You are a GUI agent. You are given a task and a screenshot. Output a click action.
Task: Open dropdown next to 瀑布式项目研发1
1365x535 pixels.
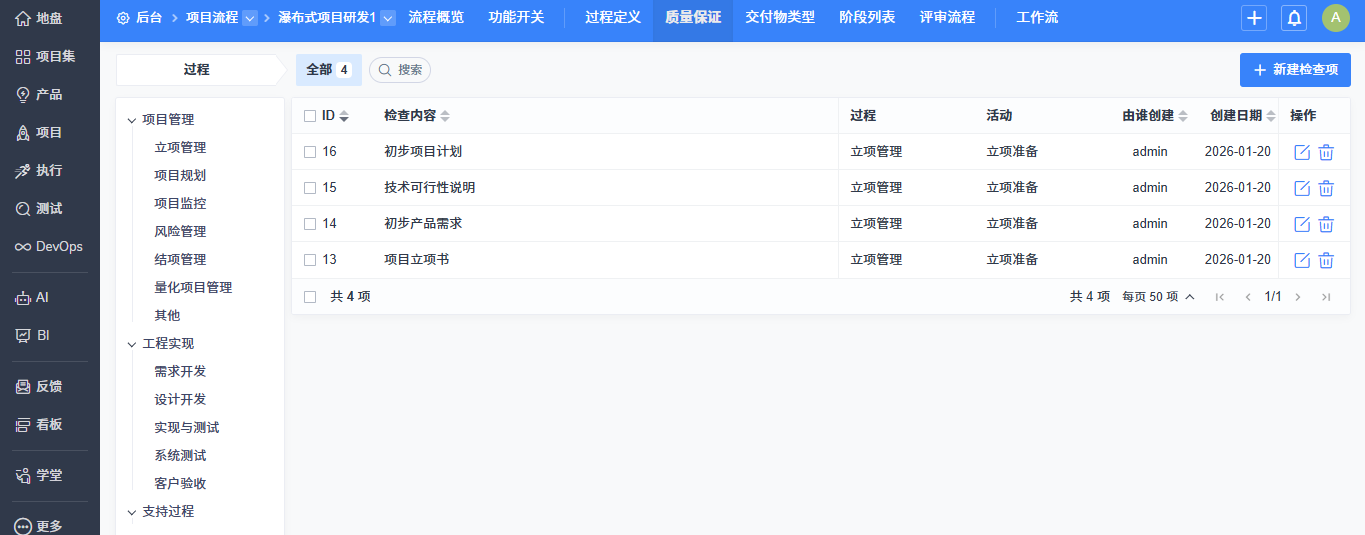click(x=388, y=18)
